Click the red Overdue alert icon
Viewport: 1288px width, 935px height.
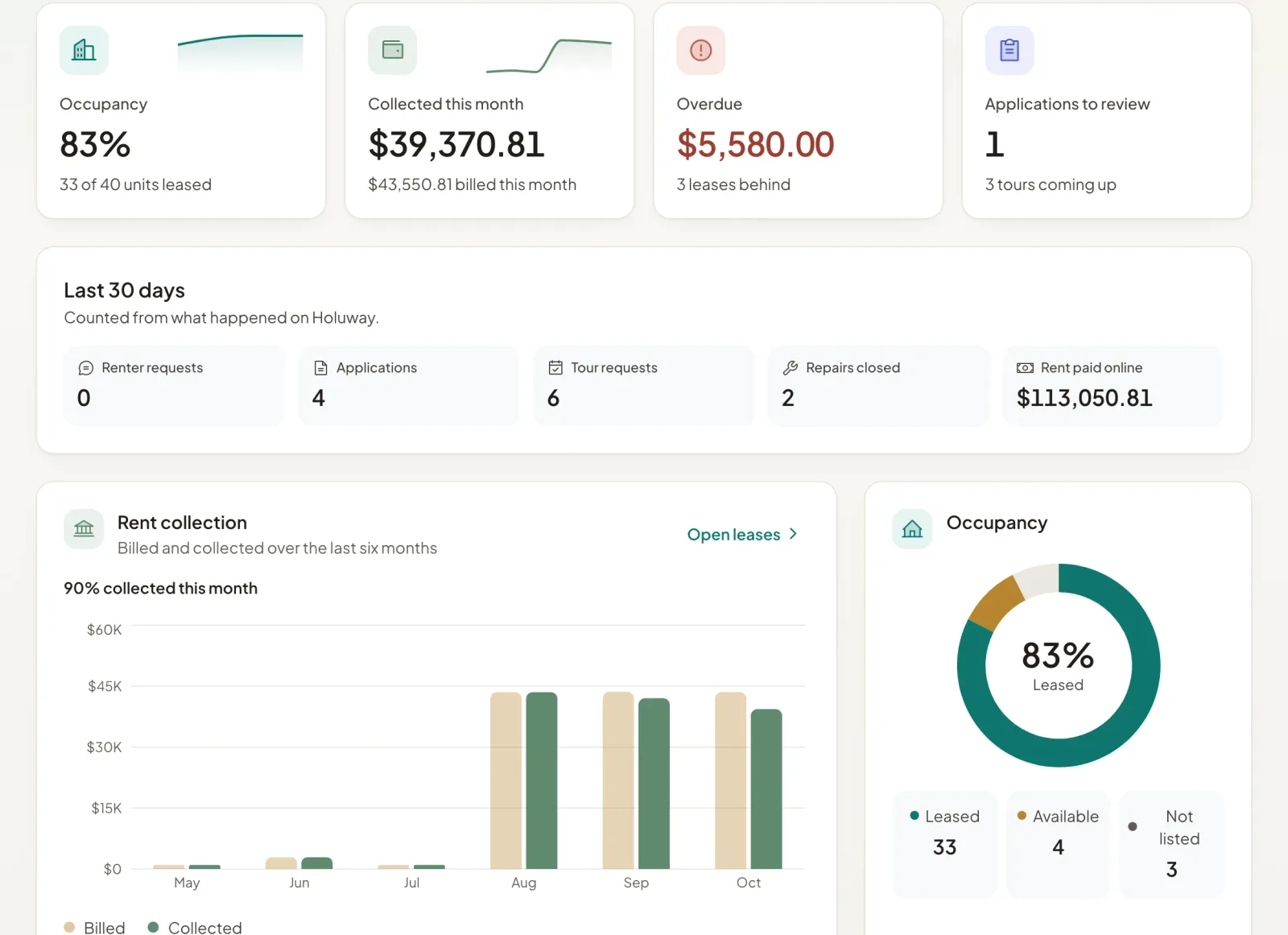coord(701,50)
